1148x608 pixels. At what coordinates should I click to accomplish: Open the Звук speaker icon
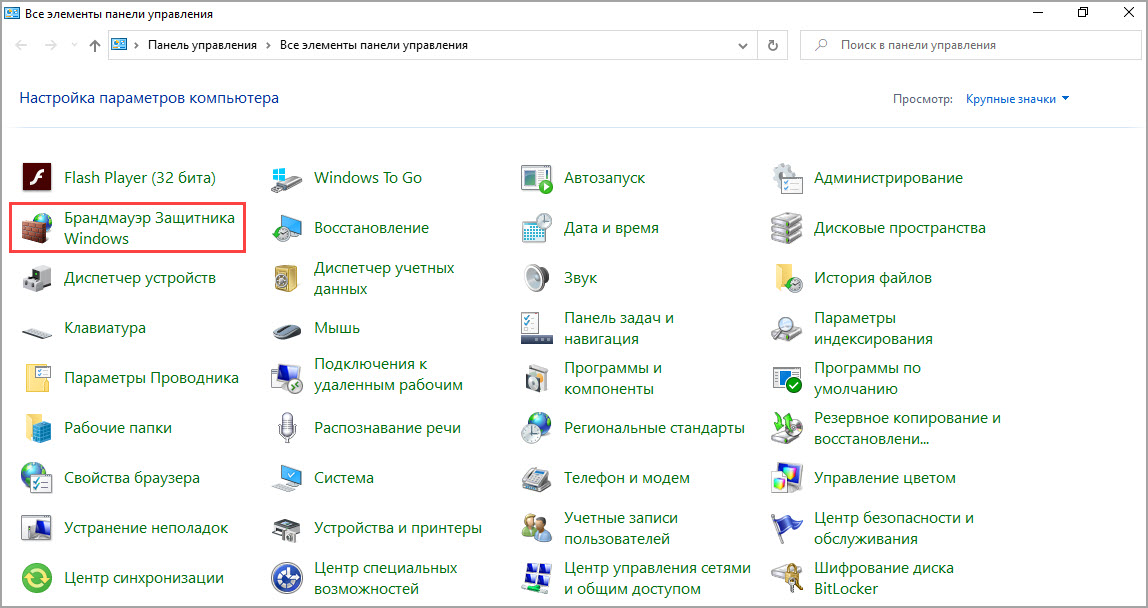pos(537,278)
